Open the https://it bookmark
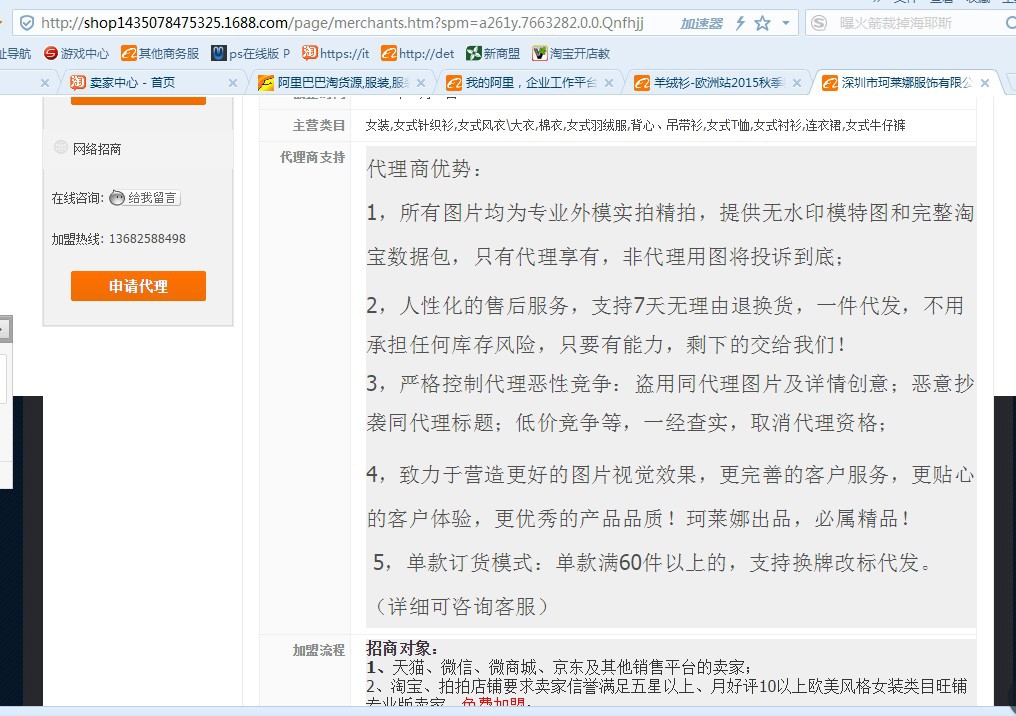 336,53
